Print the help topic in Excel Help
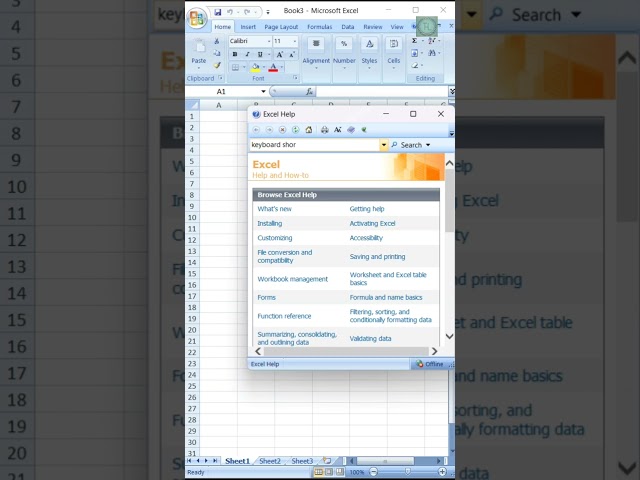Viewport: 640px width, 480px height. tap(324, 130)
